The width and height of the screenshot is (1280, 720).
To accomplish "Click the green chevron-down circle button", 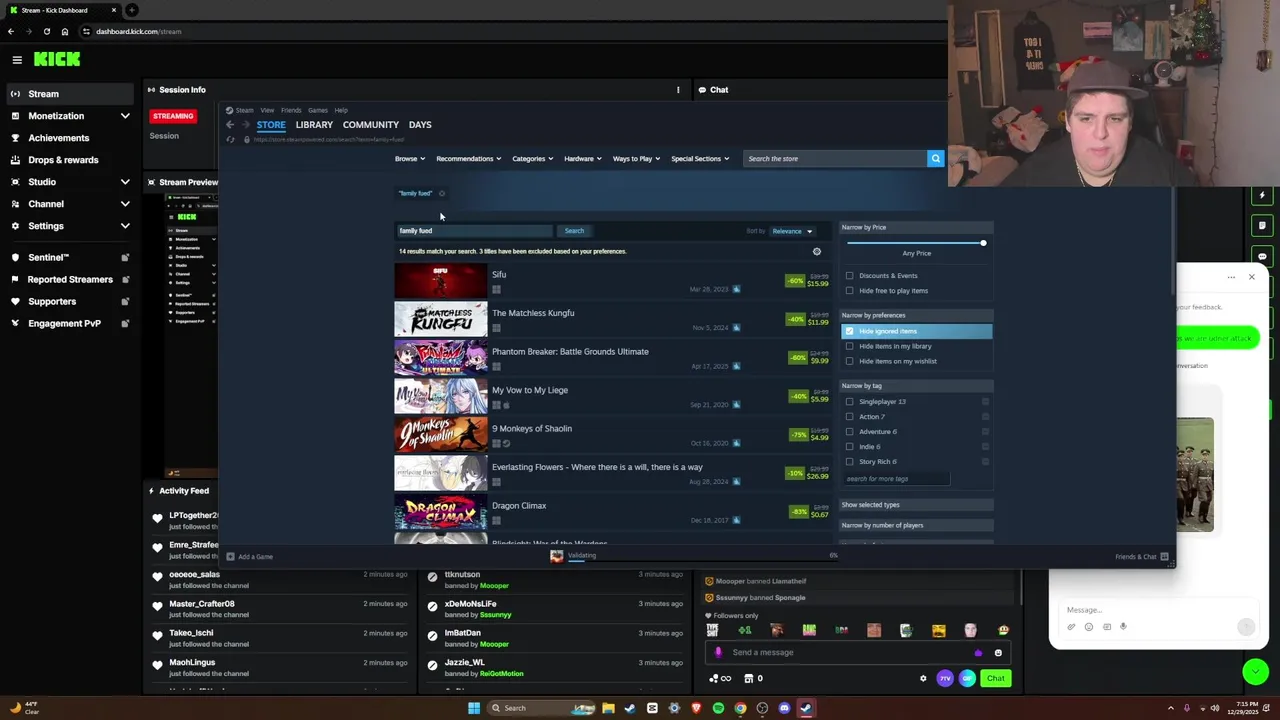I will coord(1255,672).
